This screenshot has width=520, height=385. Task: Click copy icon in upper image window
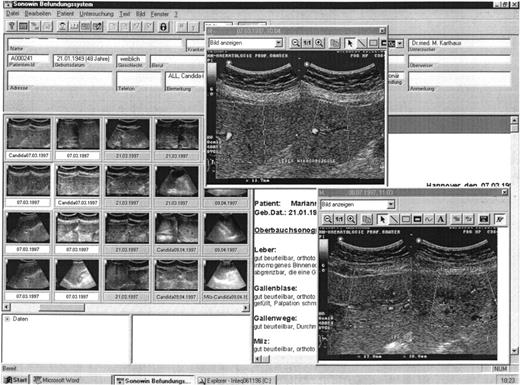(x=335, y=43)
